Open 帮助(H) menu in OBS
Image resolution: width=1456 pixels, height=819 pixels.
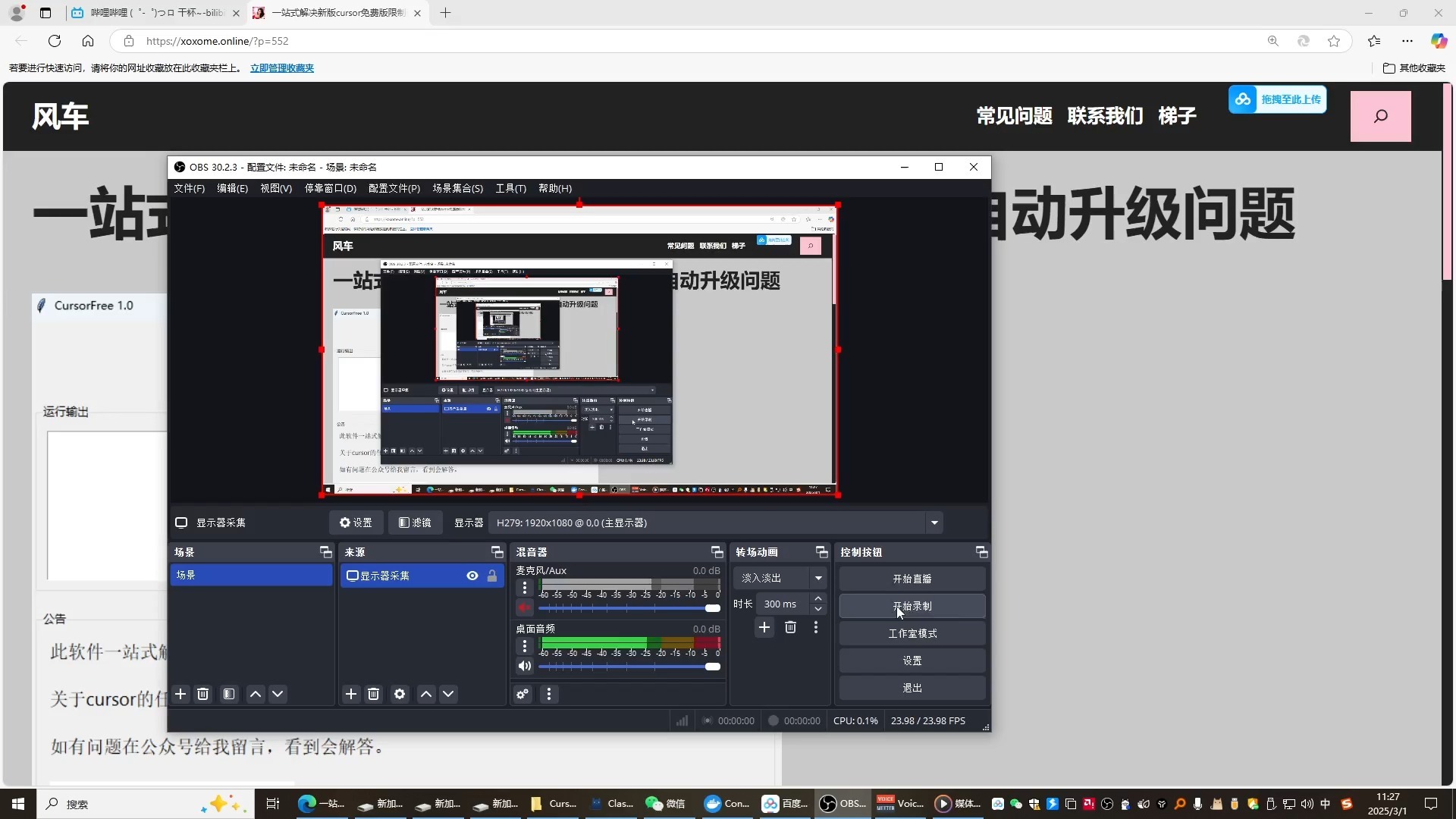555,188
